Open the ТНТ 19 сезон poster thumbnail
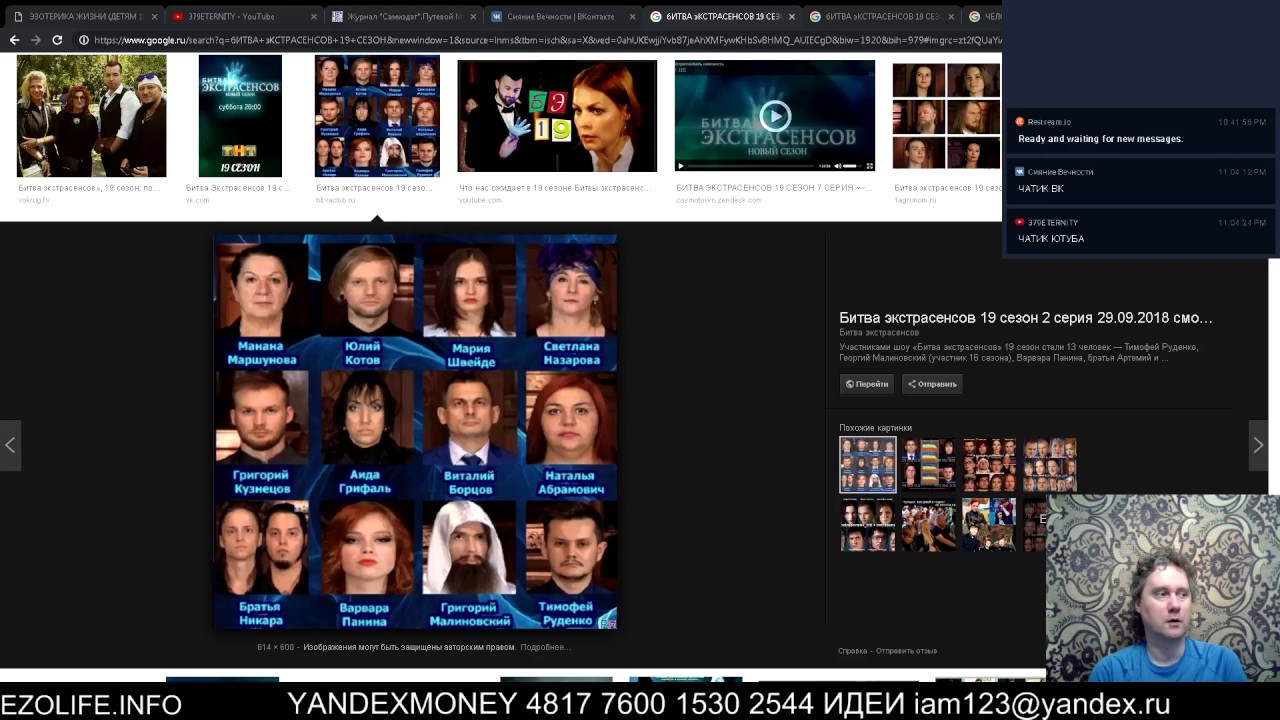Screen dimensions: 1280x720 (240, 116)
